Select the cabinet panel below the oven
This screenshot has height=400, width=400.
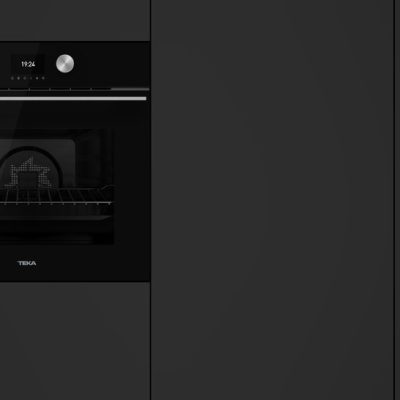point(75,341)
